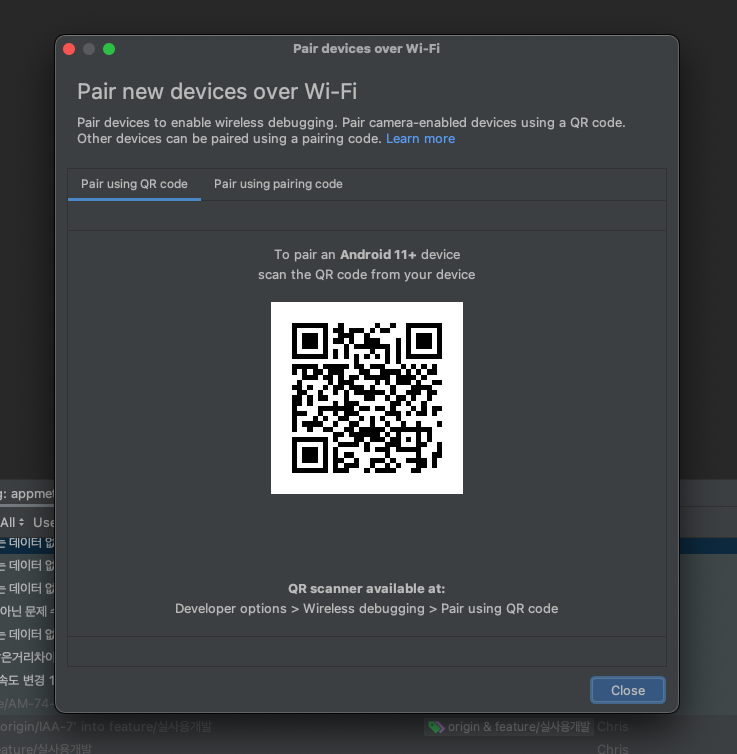The width and height of the screenshot is (737, 754).
Task: Click the origin & feature branch tag icon
Action: 436,727
